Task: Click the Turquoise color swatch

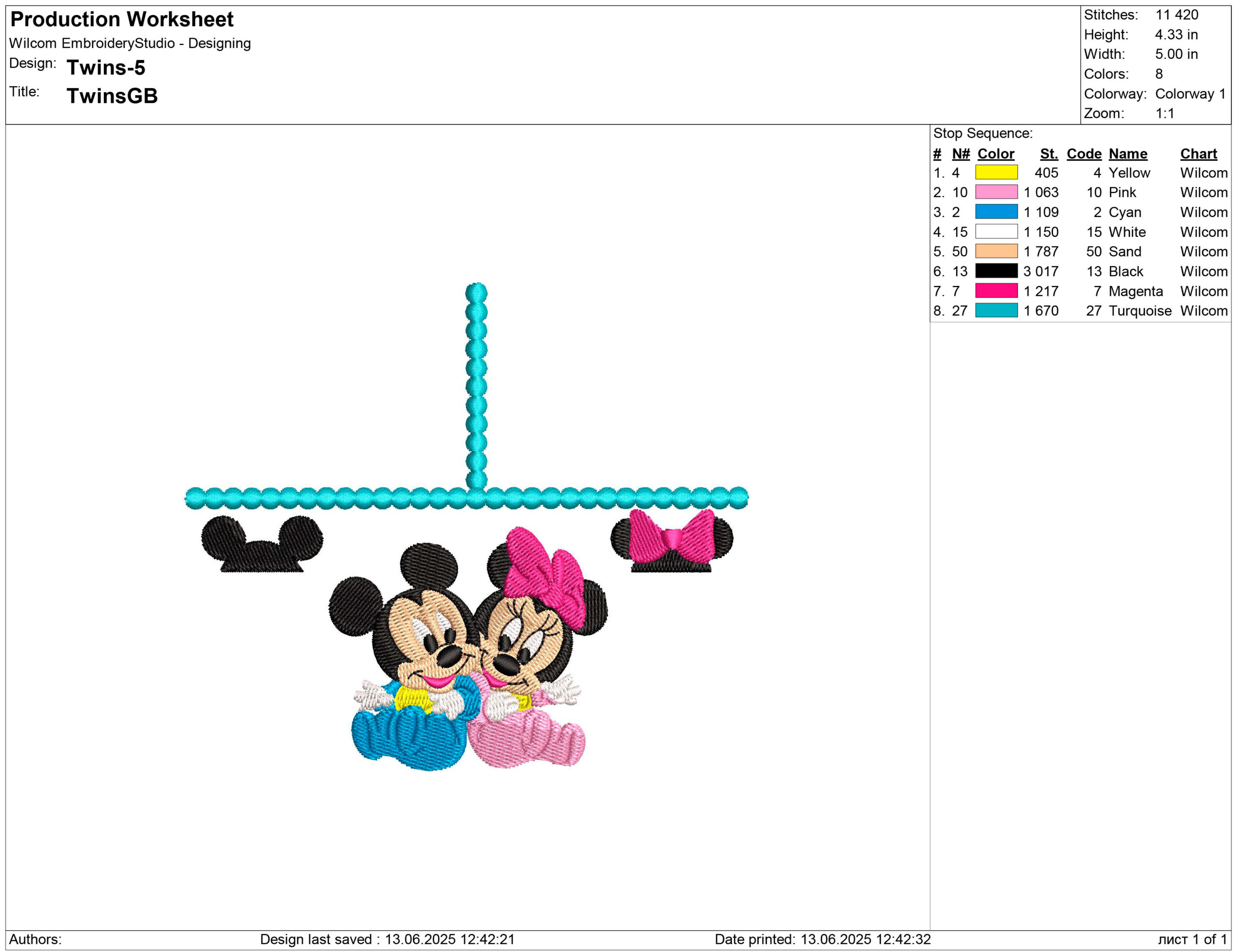Action: [996, 310]
